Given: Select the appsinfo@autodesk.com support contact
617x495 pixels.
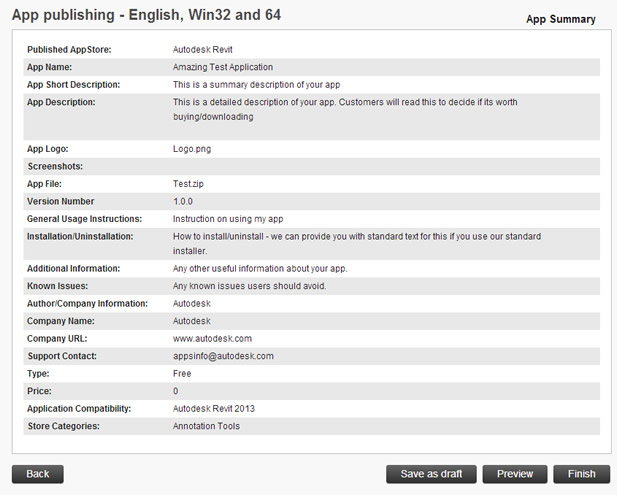Looking at the screenshot, I should pos(223,356).
